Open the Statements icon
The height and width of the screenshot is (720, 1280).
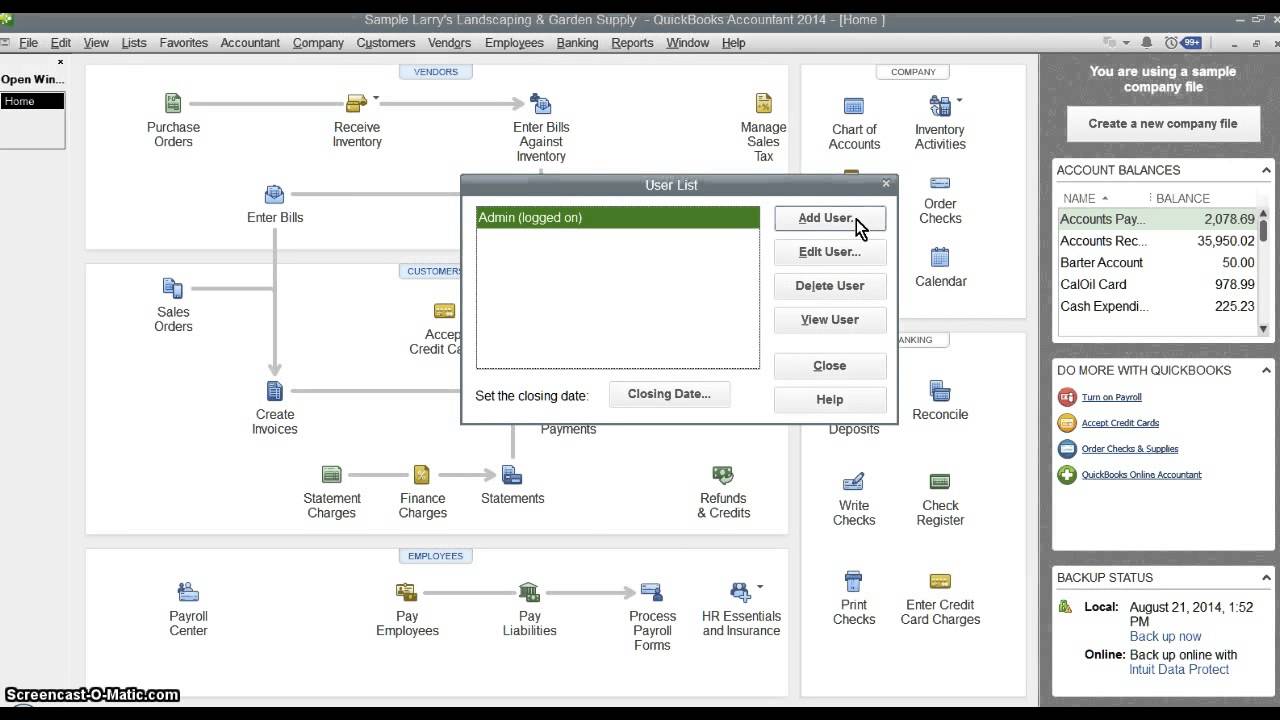click(x=512, y=474)
